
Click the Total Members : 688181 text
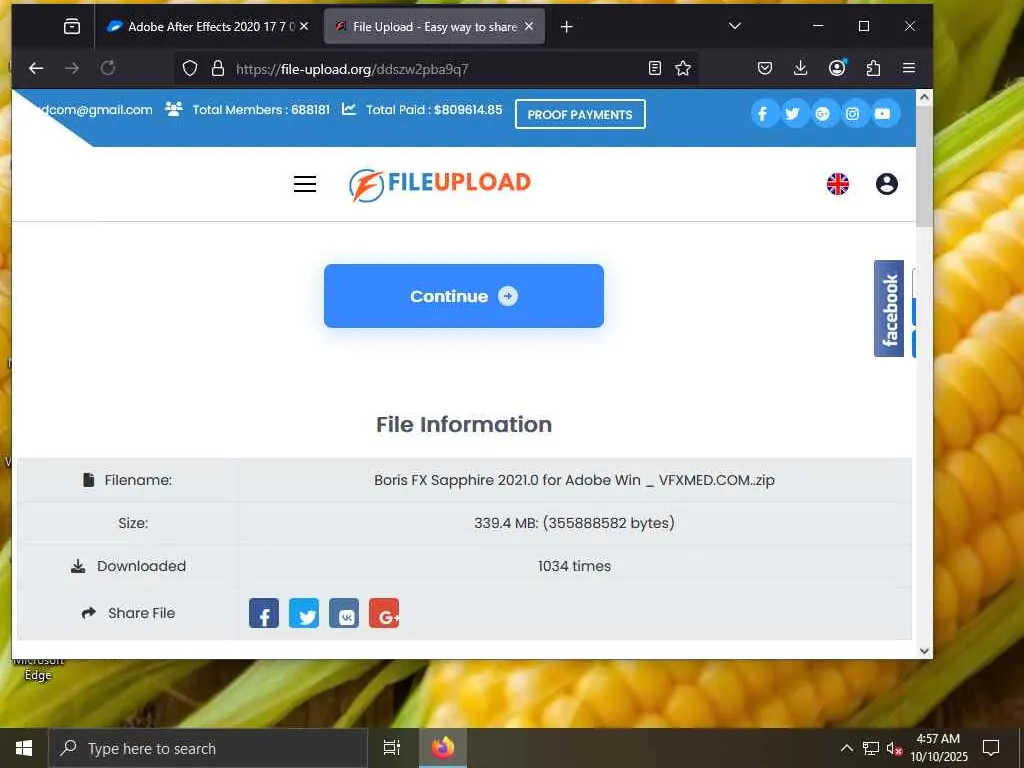[261, 110]
